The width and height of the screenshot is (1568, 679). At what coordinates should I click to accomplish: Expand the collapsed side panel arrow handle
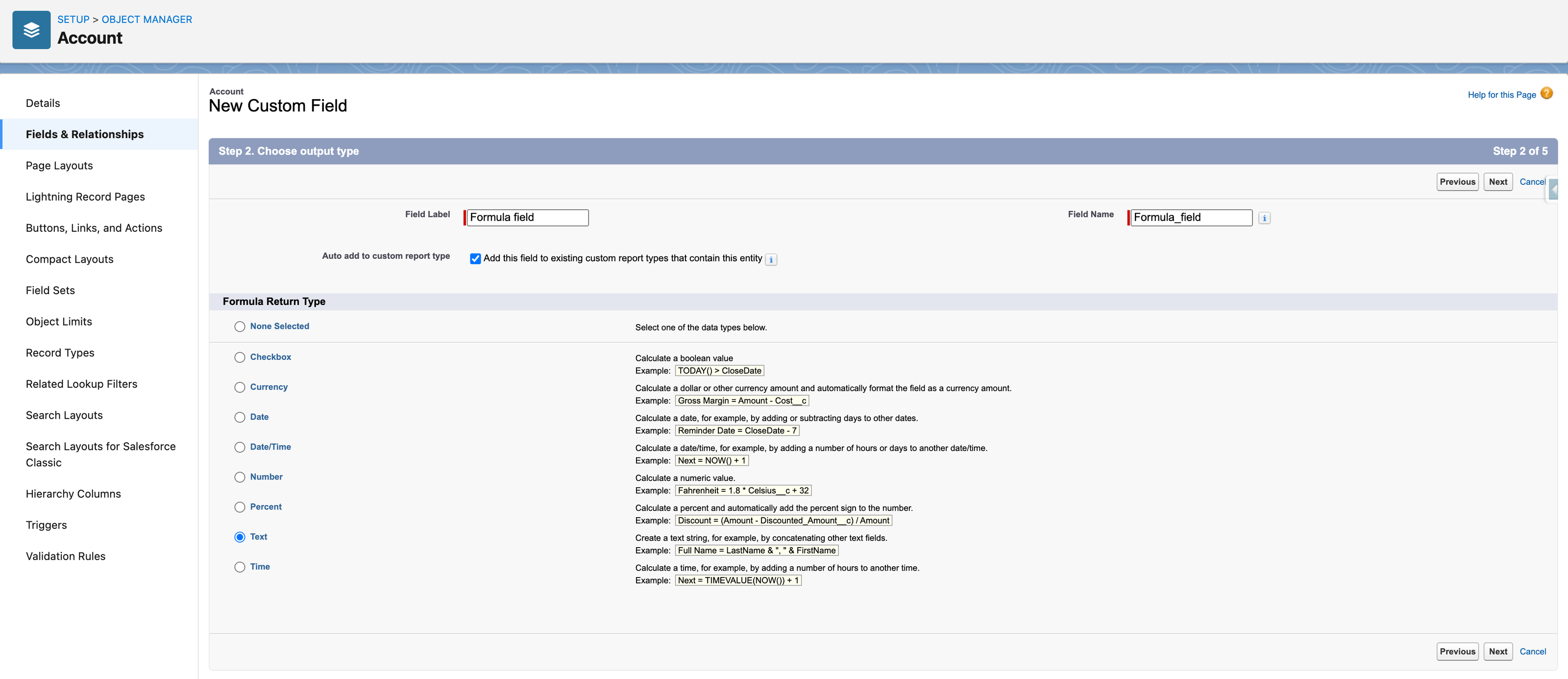pyautogui.click(x=1553, y=190)
